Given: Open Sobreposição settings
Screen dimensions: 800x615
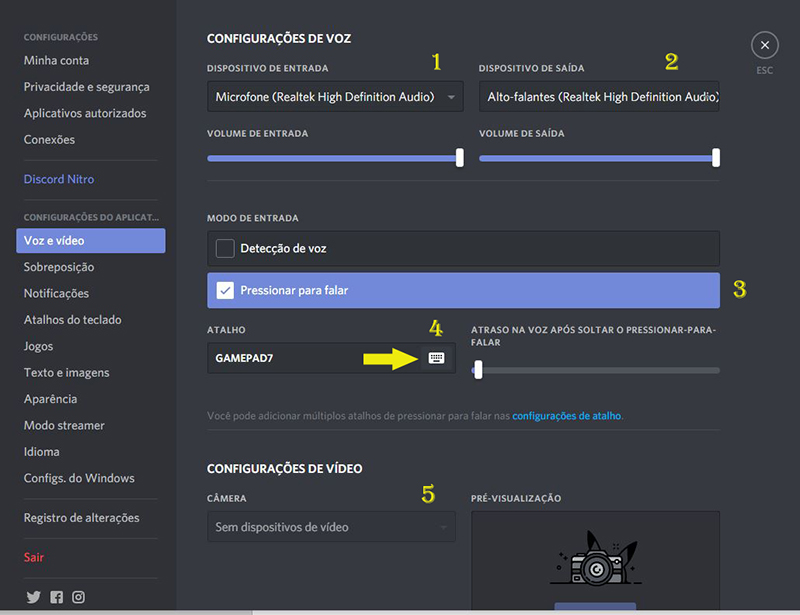Looking at the screenshot, I should [x=59, y=267].
